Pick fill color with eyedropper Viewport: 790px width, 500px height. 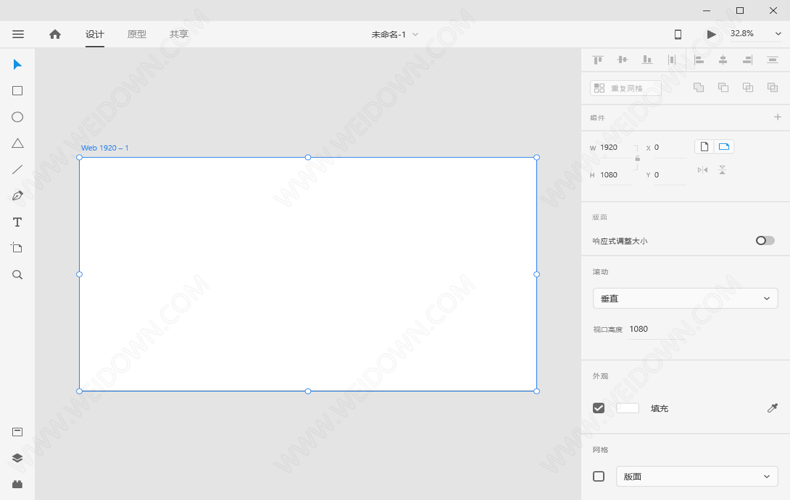(x=772, y=408)
